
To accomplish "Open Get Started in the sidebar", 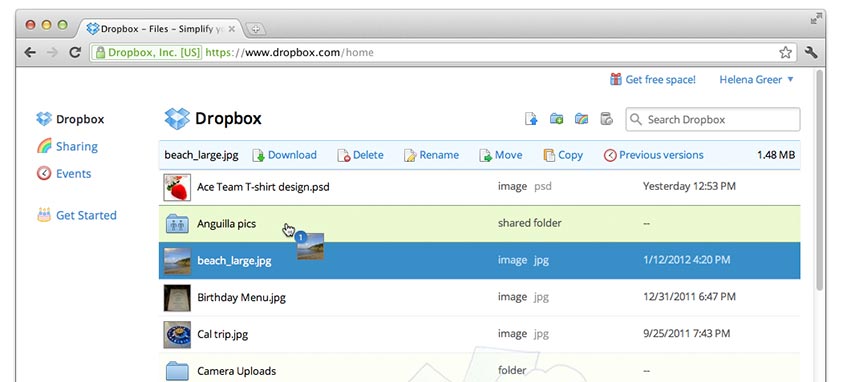I will (77, 215).
